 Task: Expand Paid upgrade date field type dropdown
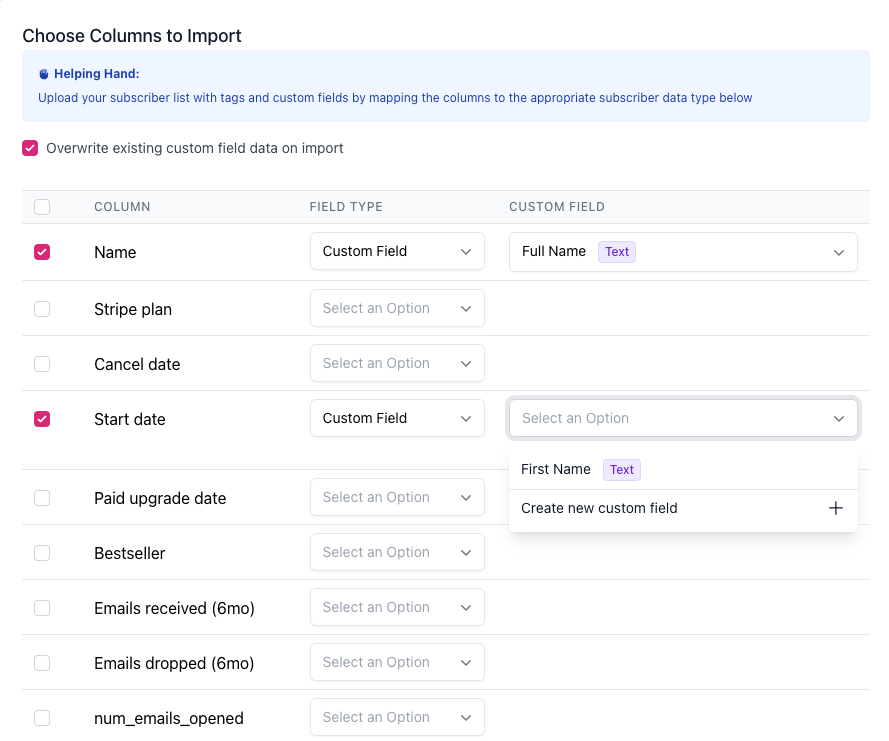click(x=397, y=497)
